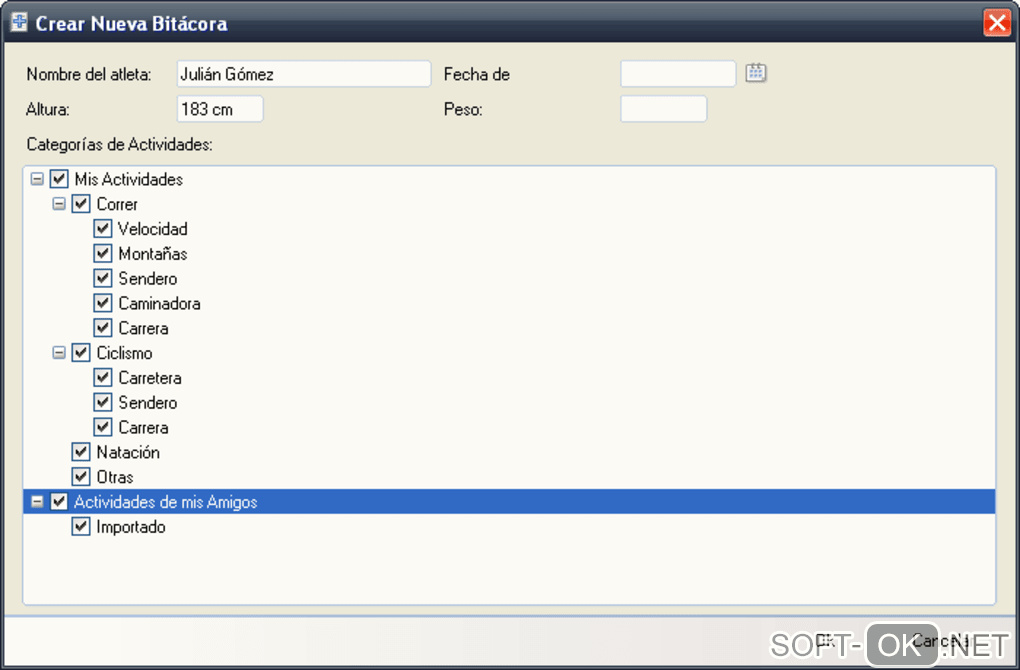Select Actividades de mis Amigos row label
Viewport: 1020px width, 670px height.
point(166,502)
